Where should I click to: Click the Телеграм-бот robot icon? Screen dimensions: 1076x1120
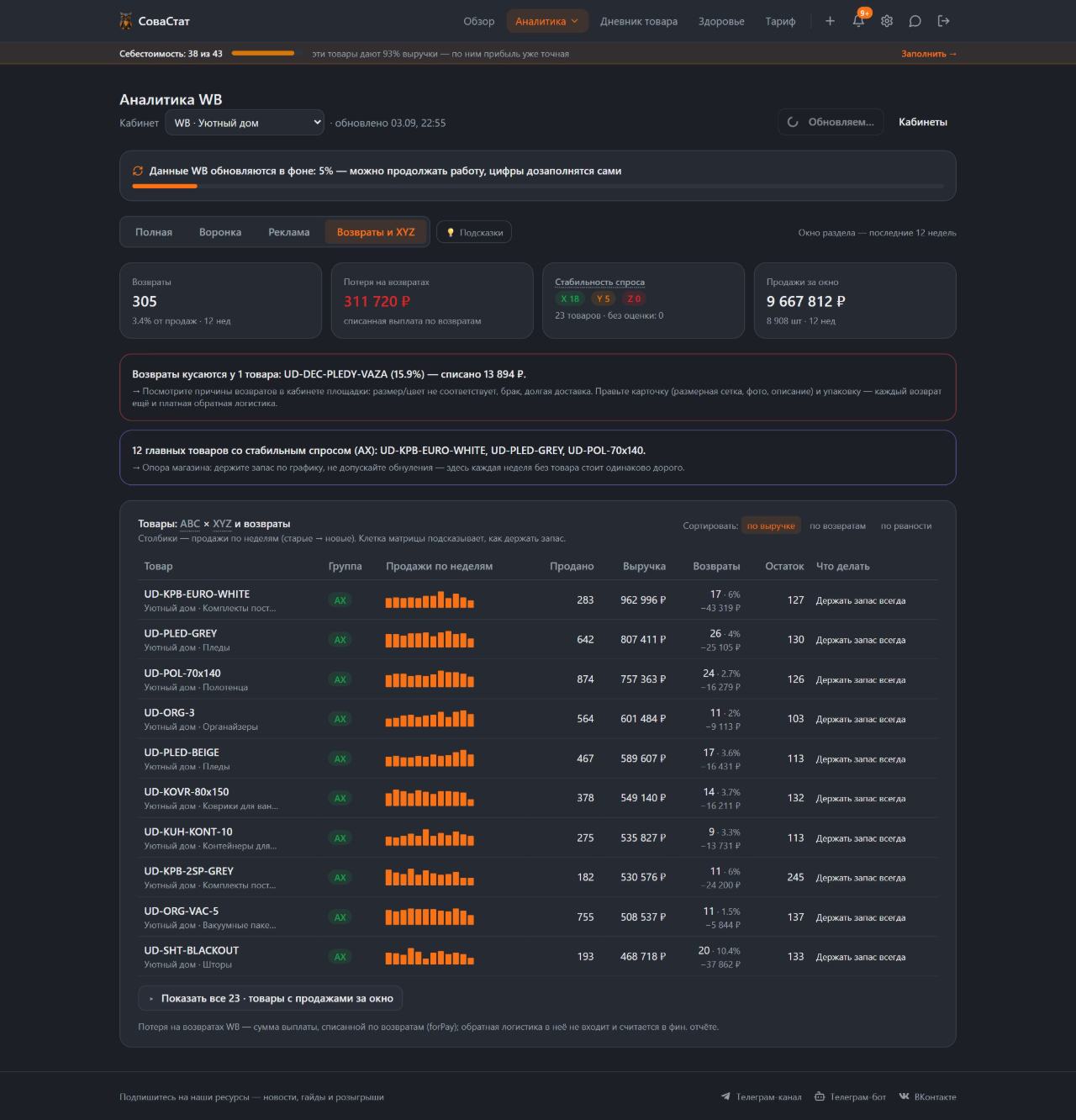point(820,1096)
